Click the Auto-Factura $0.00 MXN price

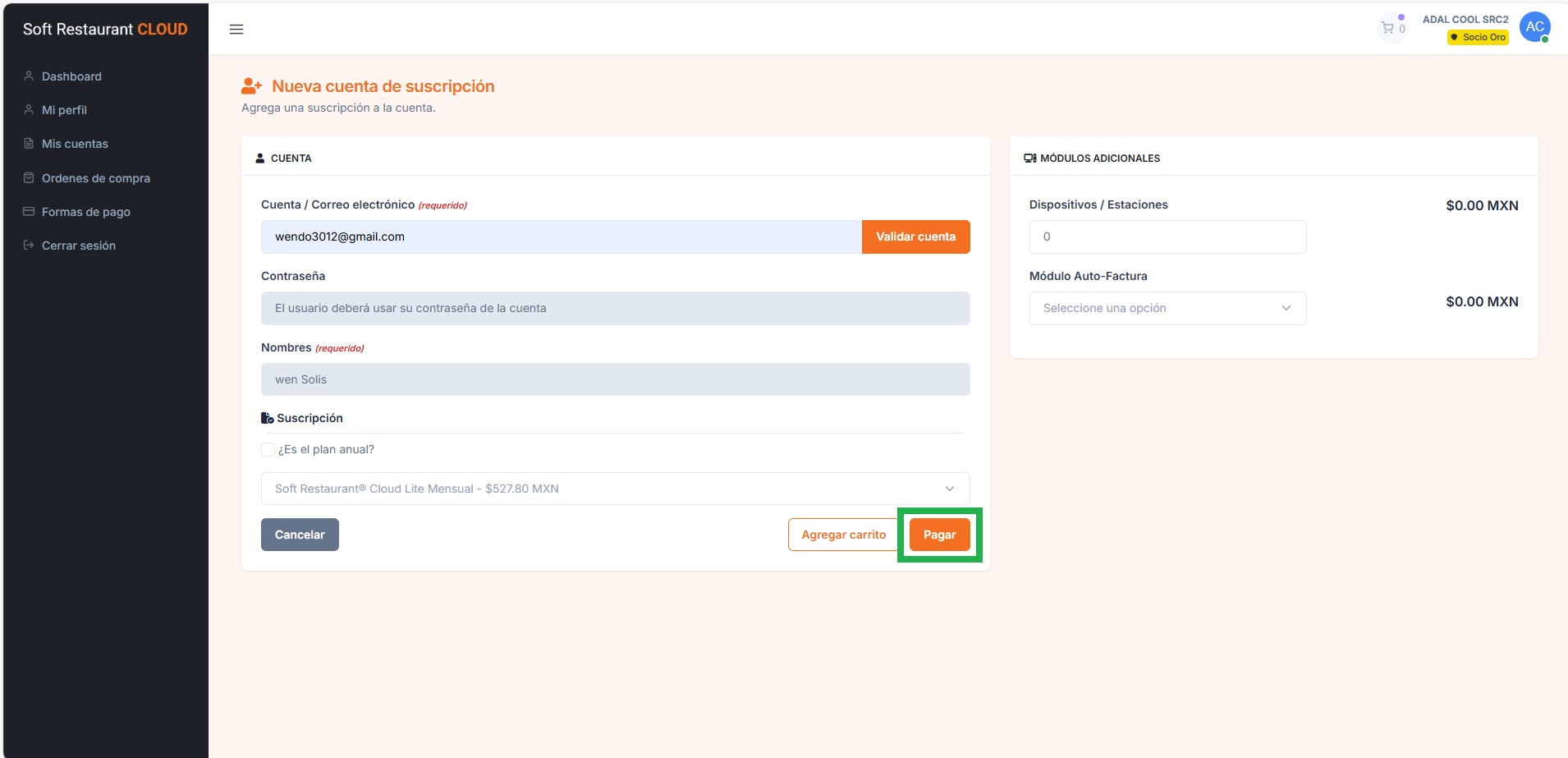pos(1482,301)
